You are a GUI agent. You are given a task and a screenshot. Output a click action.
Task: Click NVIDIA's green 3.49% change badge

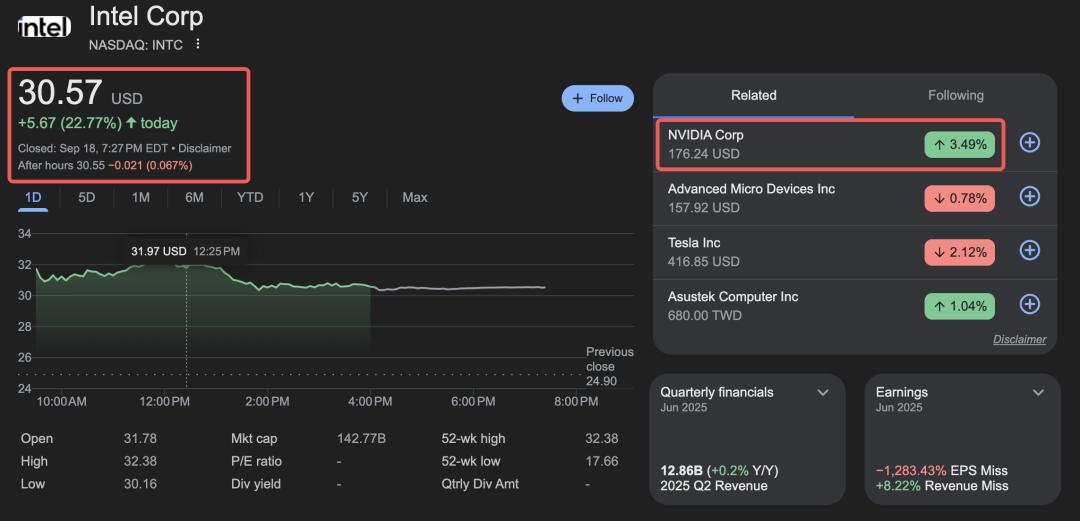(x=959, y=144)
